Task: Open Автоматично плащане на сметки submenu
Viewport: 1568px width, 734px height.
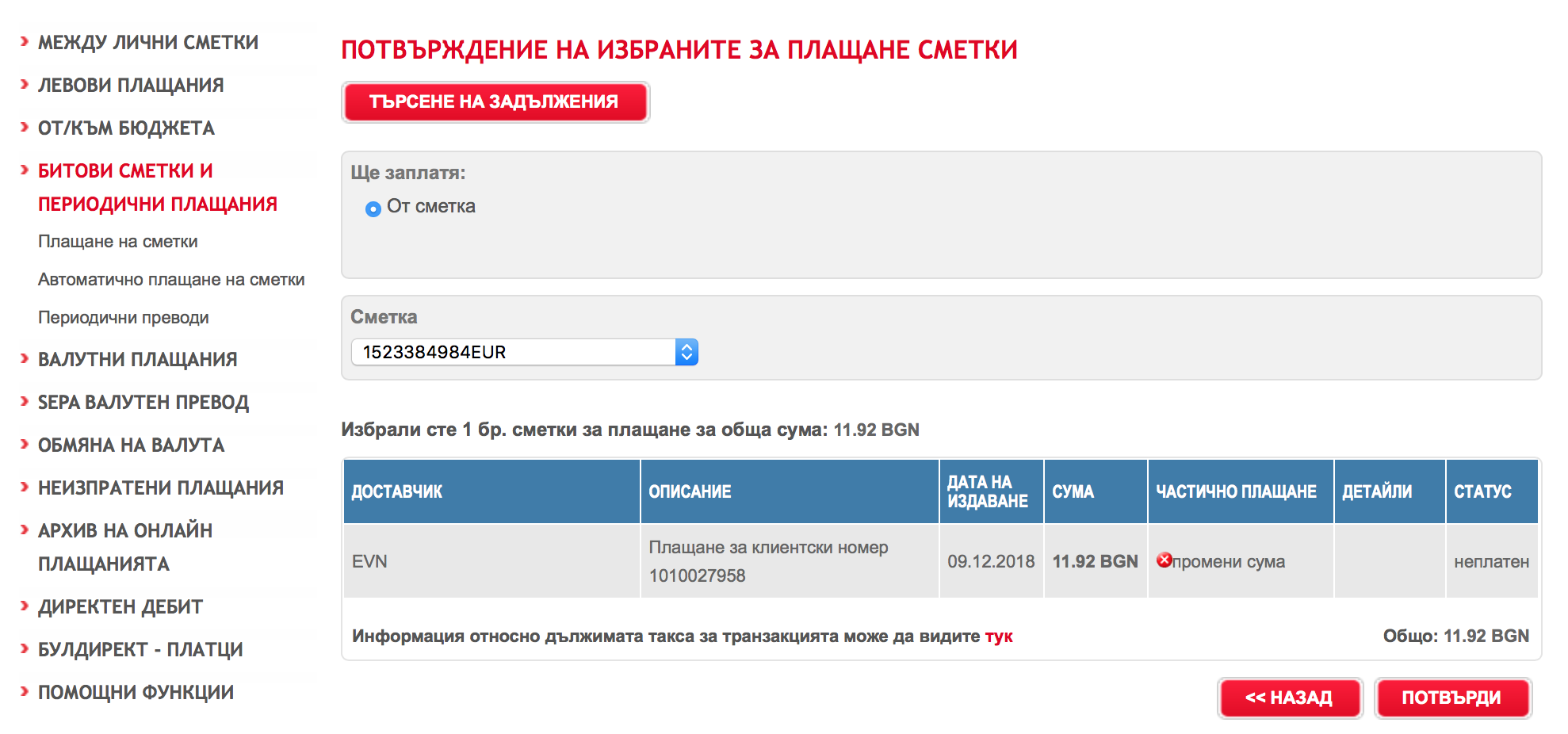Action: click(171, 280)
